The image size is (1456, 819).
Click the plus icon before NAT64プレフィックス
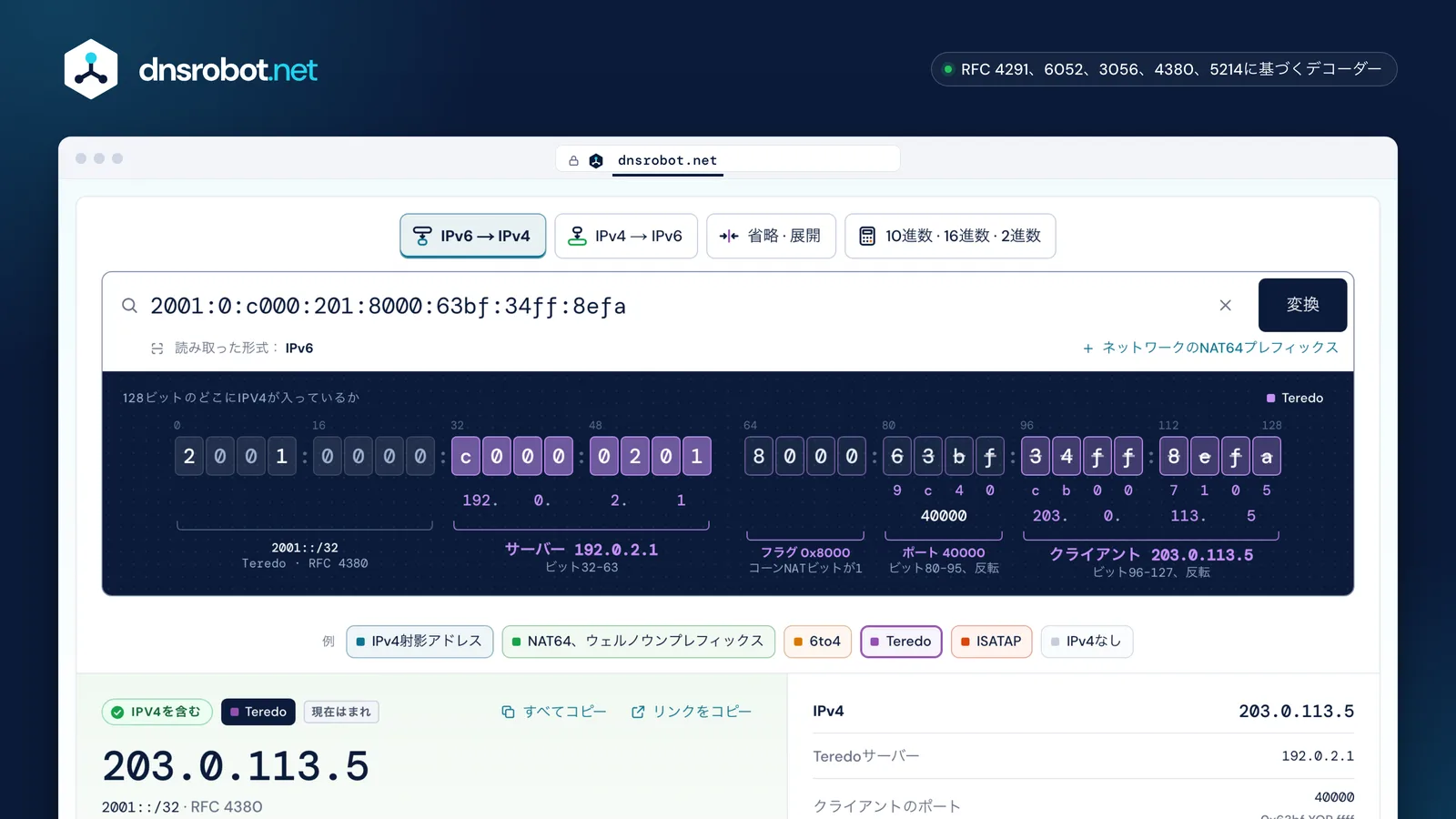pos(1087,349)
